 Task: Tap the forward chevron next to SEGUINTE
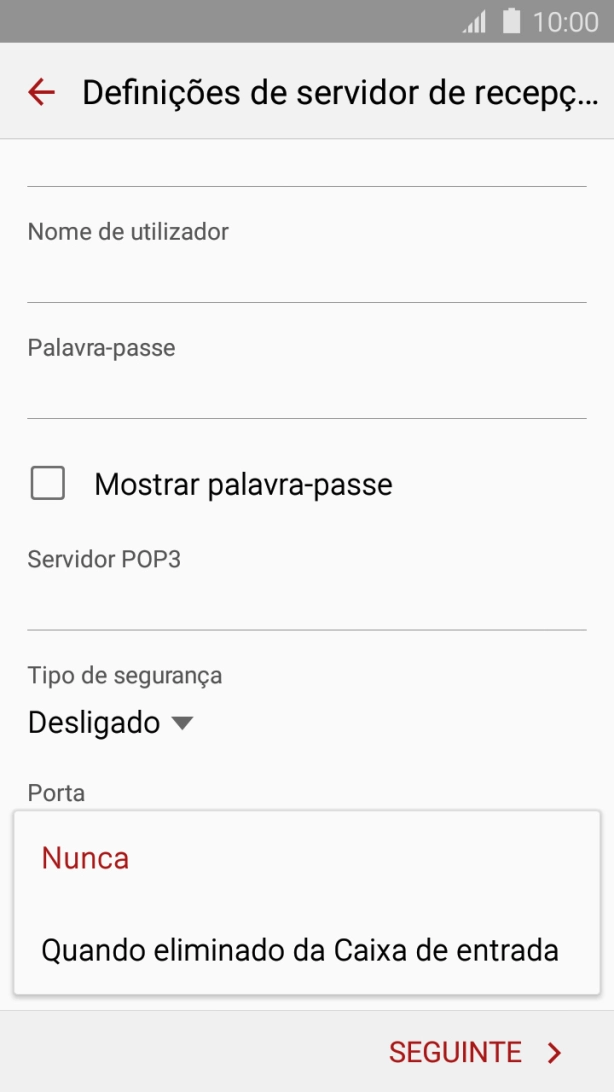point(554,1052)
